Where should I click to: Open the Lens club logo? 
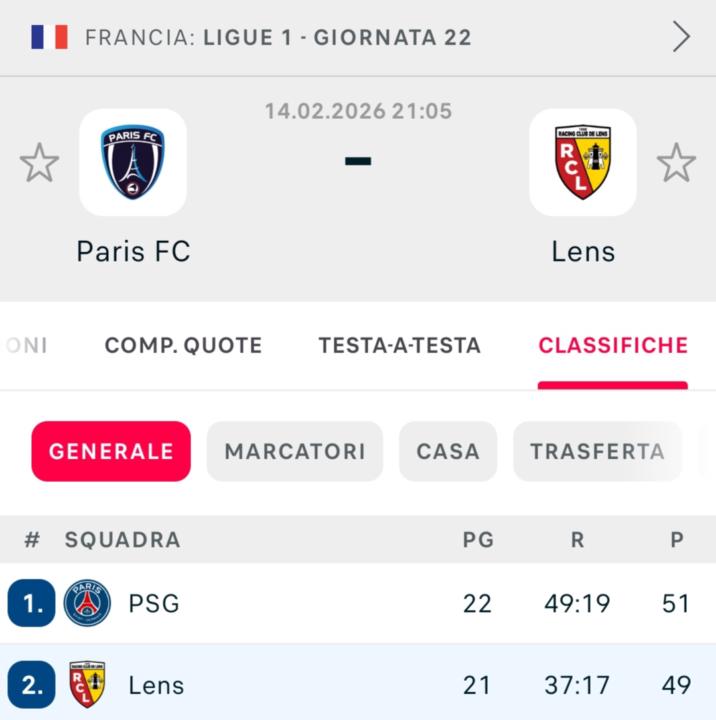coord(582,162)
